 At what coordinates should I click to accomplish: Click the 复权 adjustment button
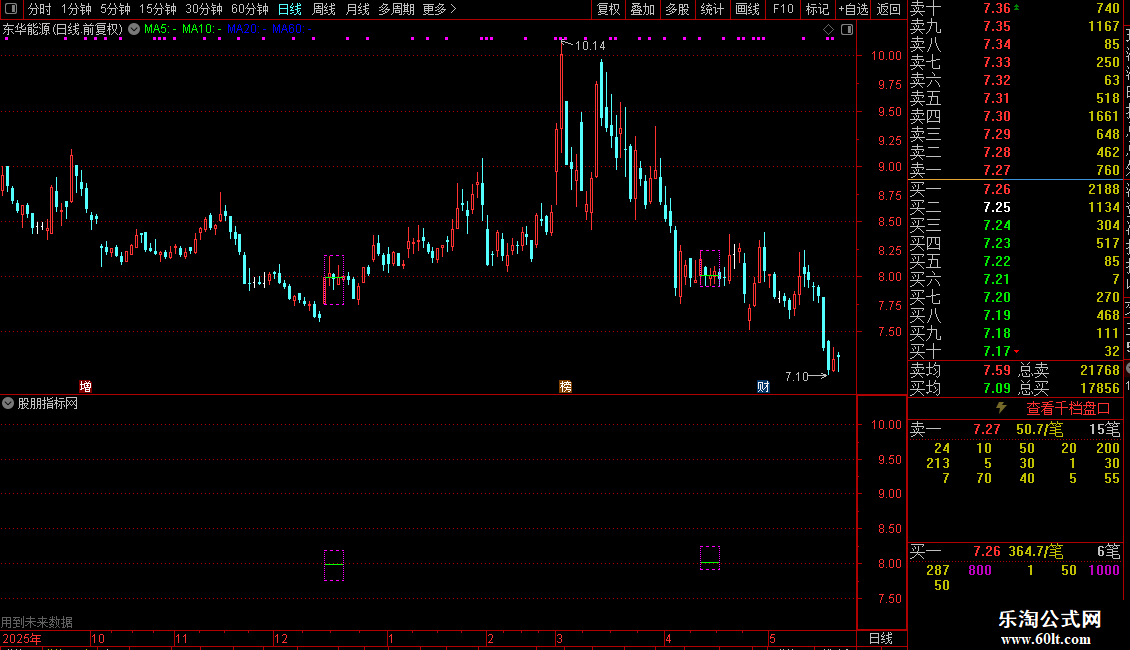[608, 9]
